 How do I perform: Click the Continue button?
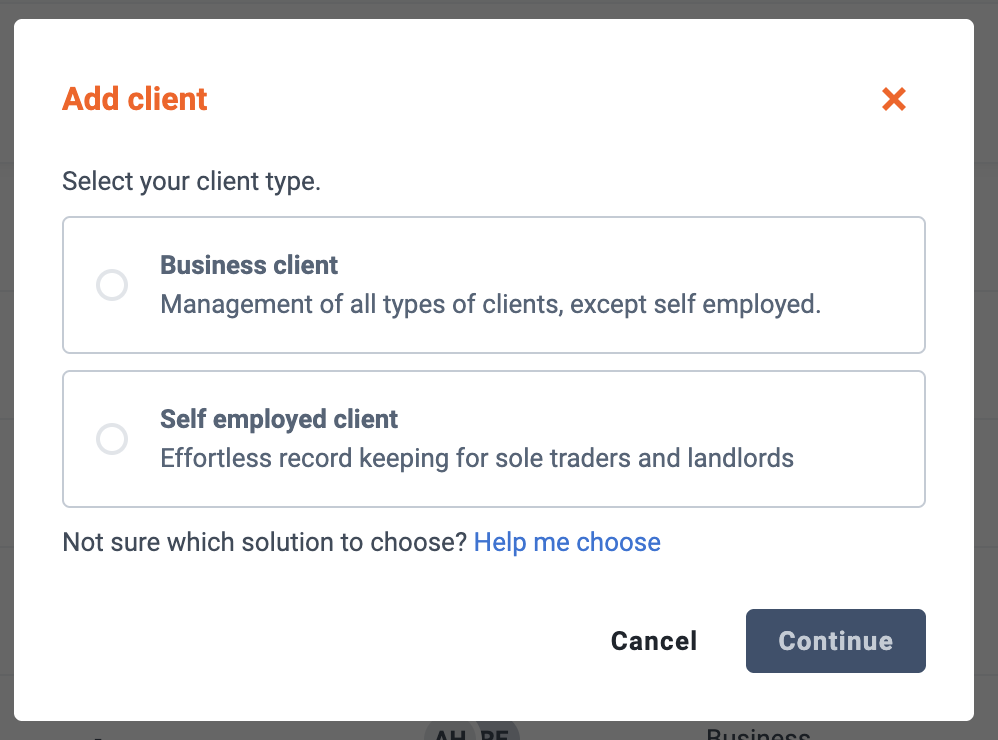click(836, 641)
